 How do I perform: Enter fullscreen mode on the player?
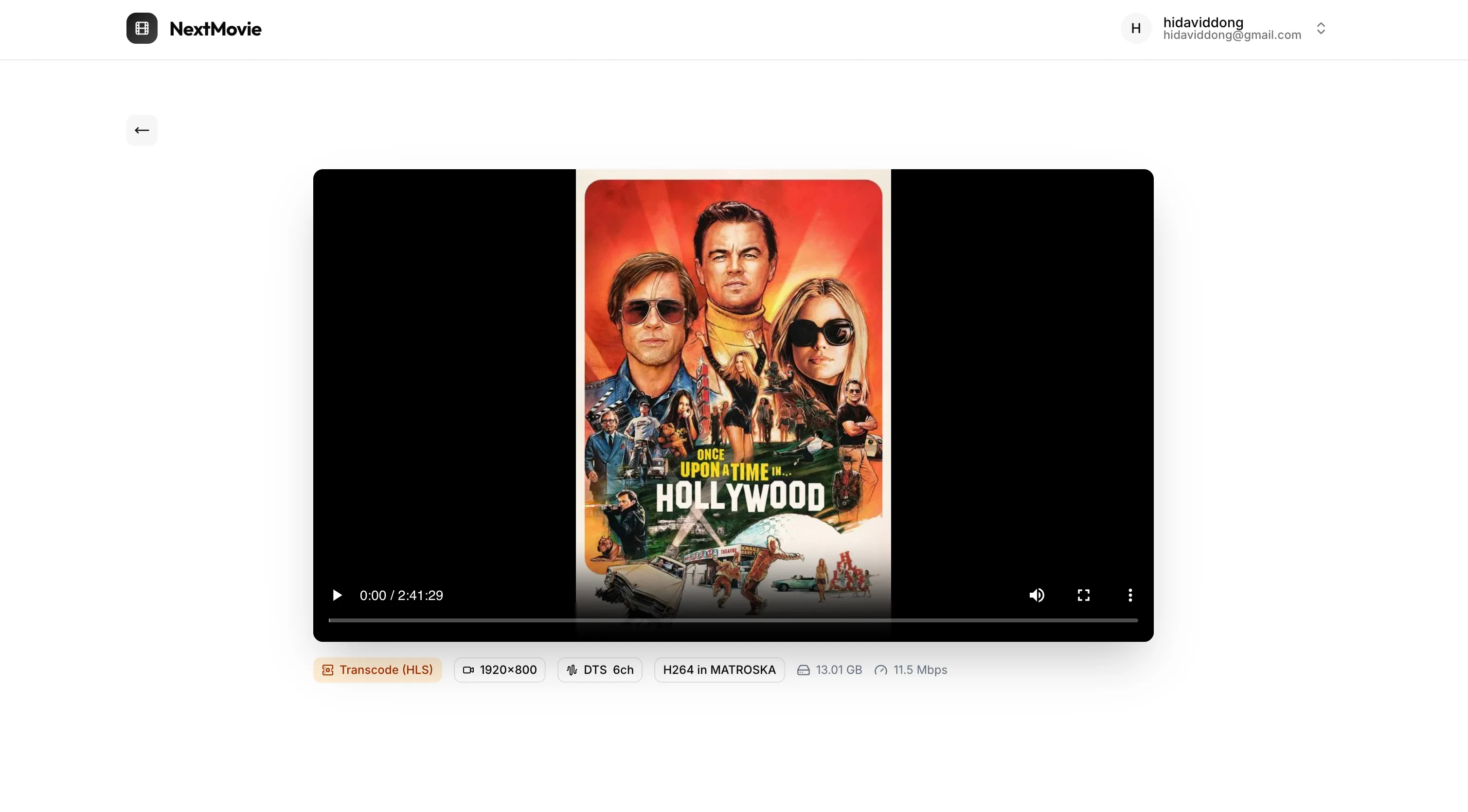coord(1083,596)
